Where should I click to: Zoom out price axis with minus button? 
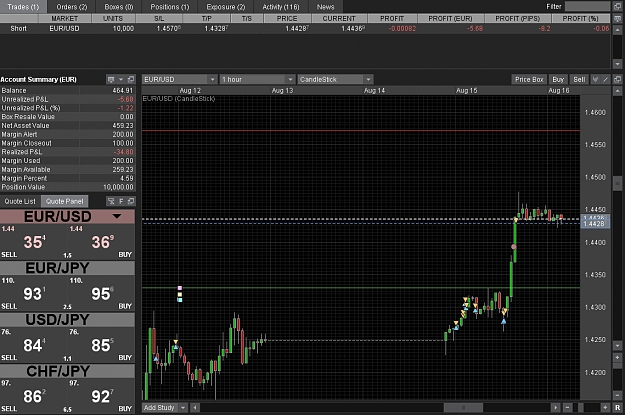(x=617, y=395)
